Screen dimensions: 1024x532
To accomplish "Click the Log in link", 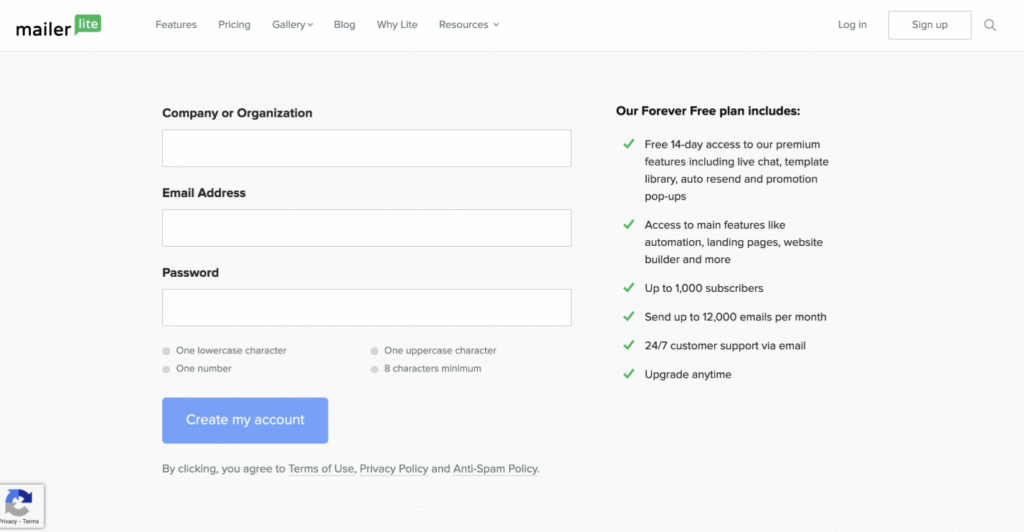I will click(x=852, y=25).
